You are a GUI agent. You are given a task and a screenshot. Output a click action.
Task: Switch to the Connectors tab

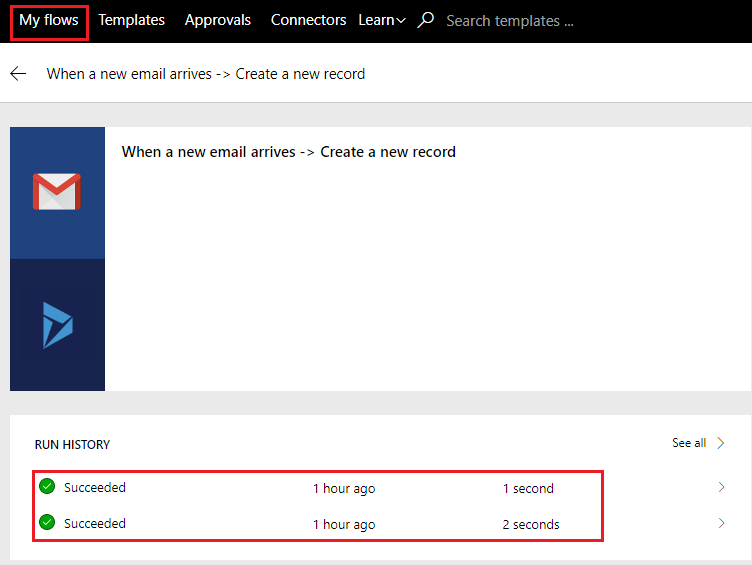pos(308,20)
